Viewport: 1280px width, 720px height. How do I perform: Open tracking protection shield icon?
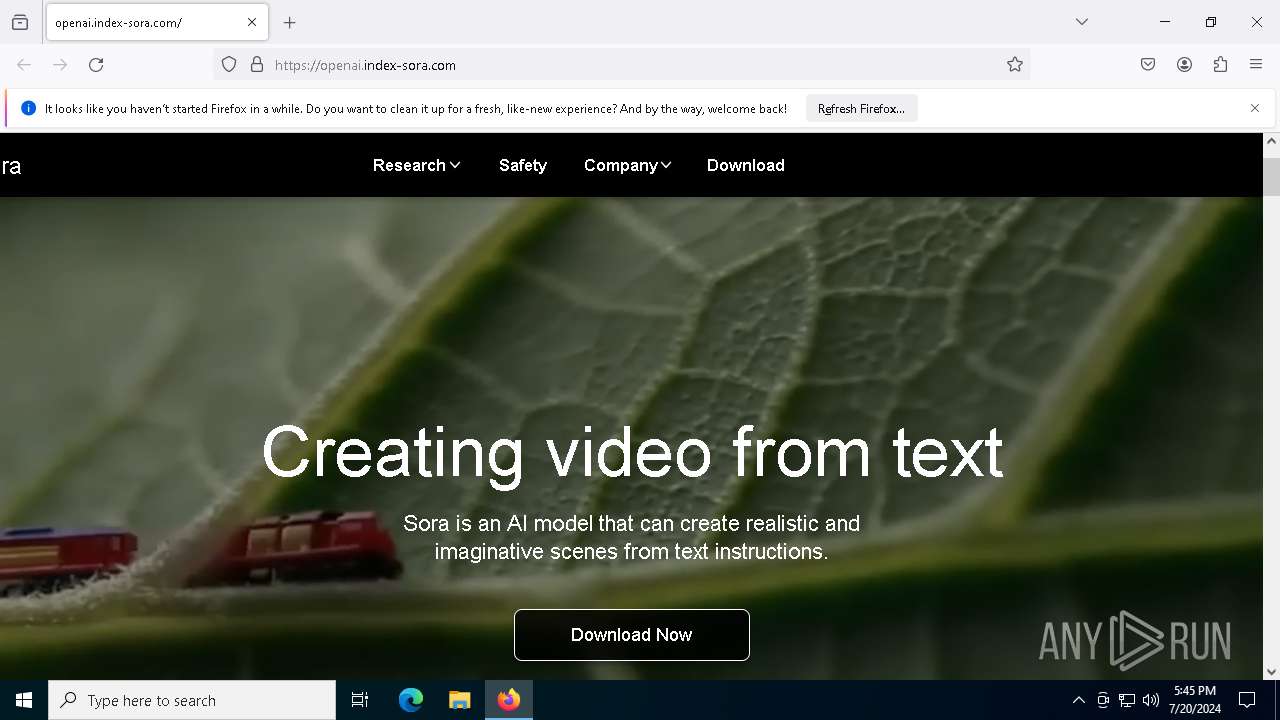point(229,65)
